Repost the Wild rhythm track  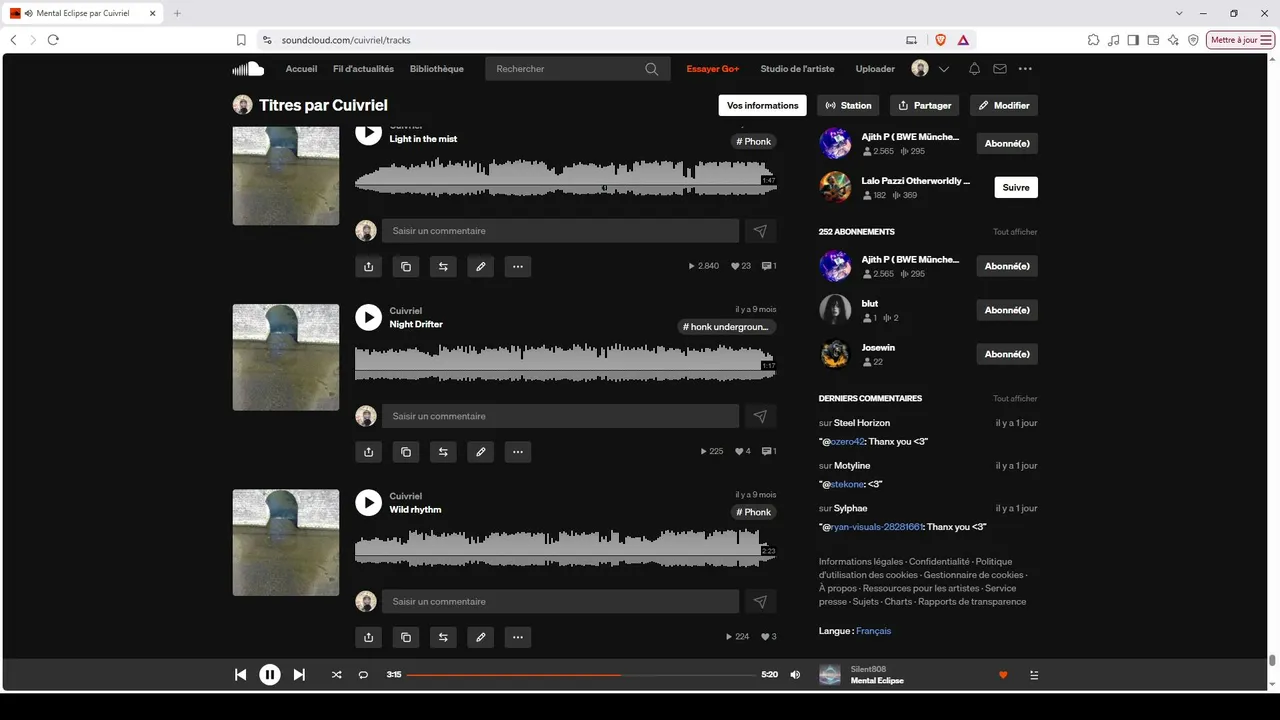pos(443,637)
